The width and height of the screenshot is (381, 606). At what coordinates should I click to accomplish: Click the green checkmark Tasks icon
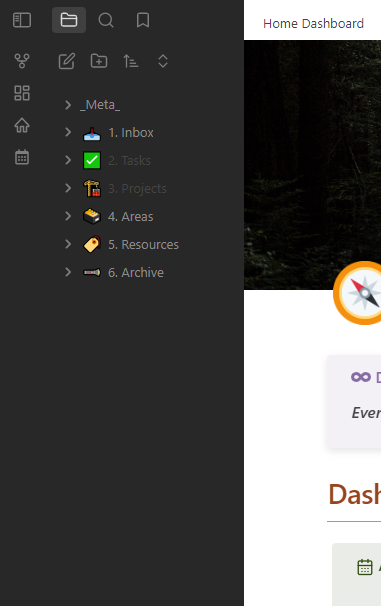pyautogui.click(x=92, y=160)
